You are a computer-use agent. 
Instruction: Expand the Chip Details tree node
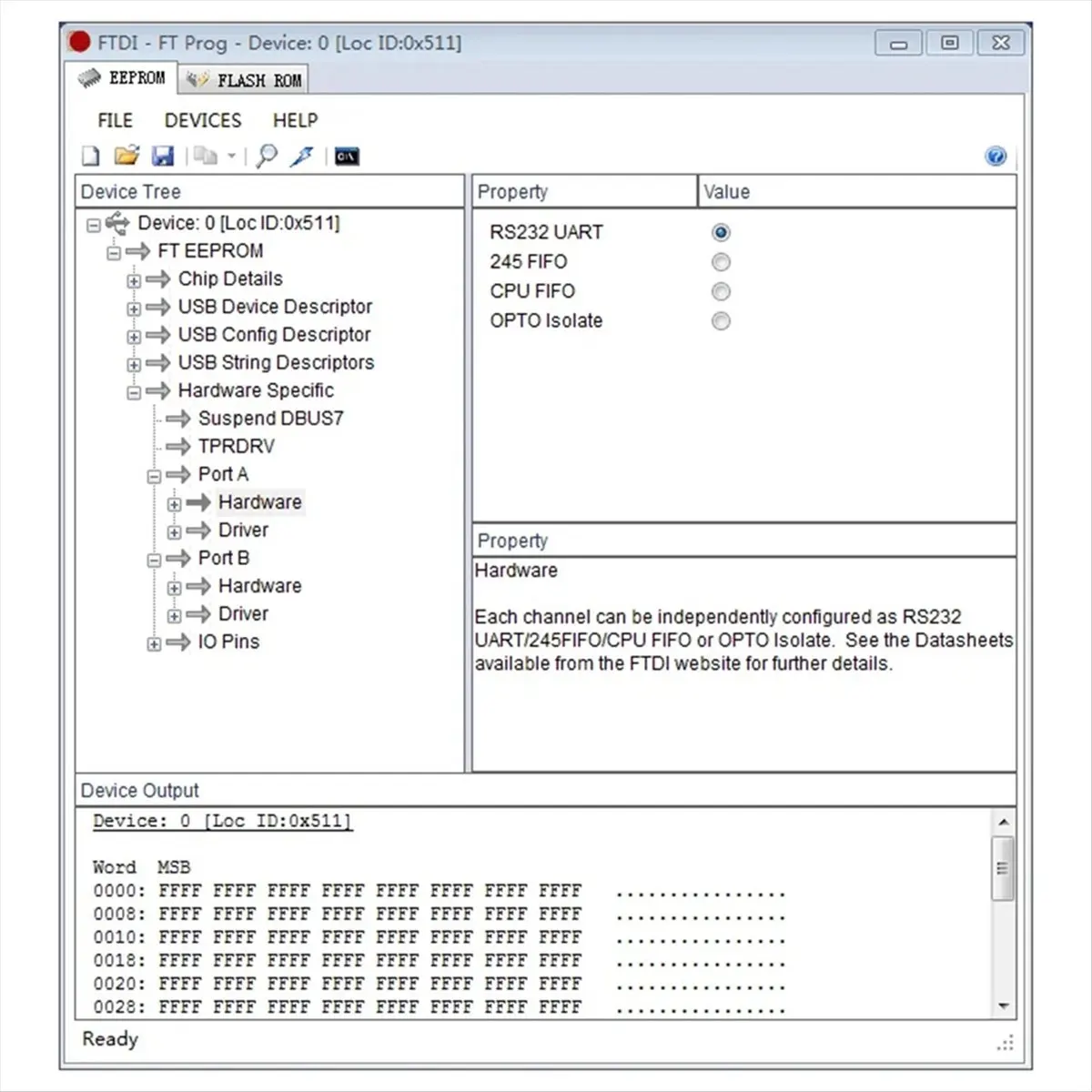point(134,280)
